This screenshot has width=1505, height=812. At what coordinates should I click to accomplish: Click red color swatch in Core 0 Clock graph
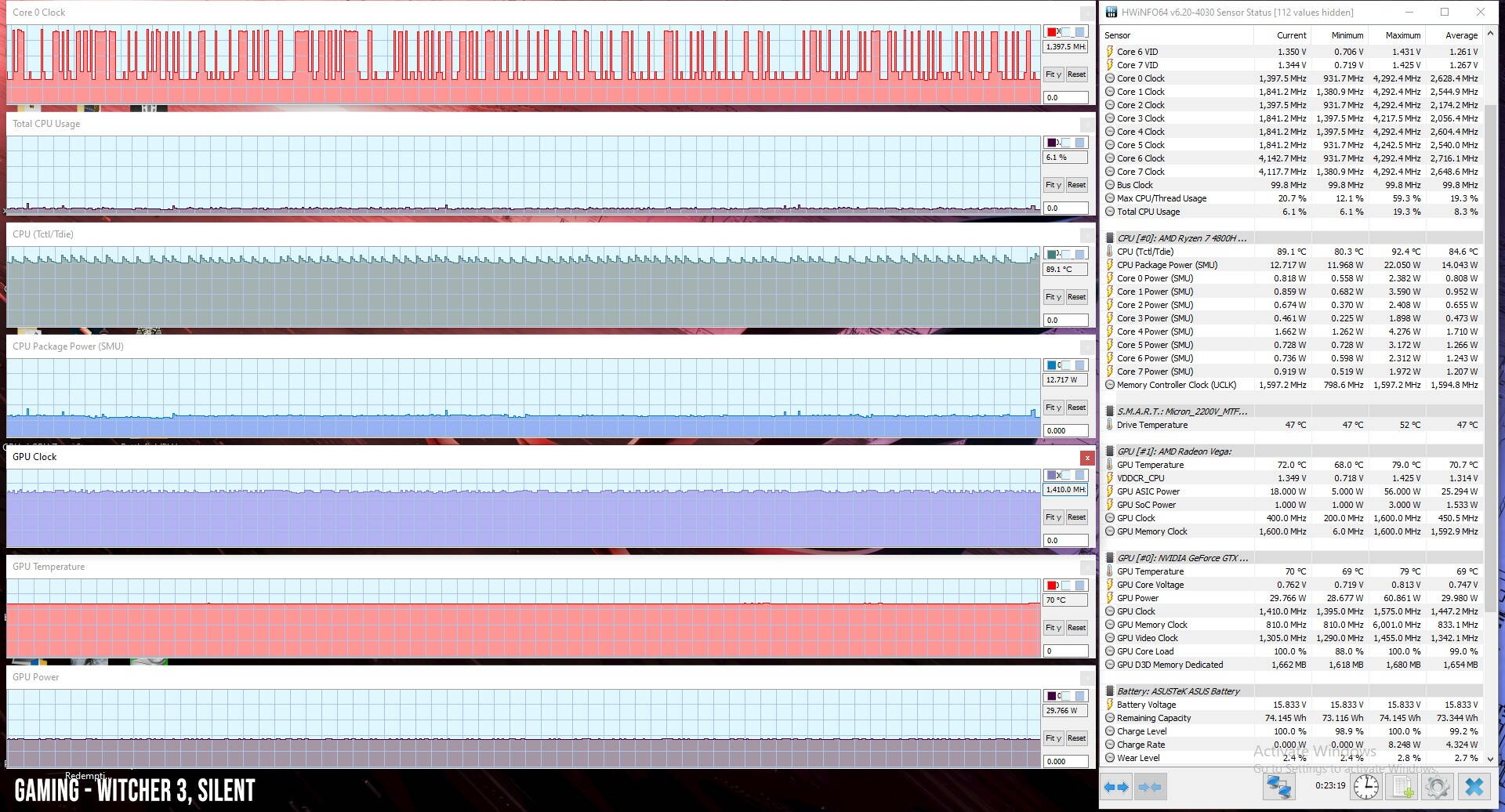[1052, 32]
